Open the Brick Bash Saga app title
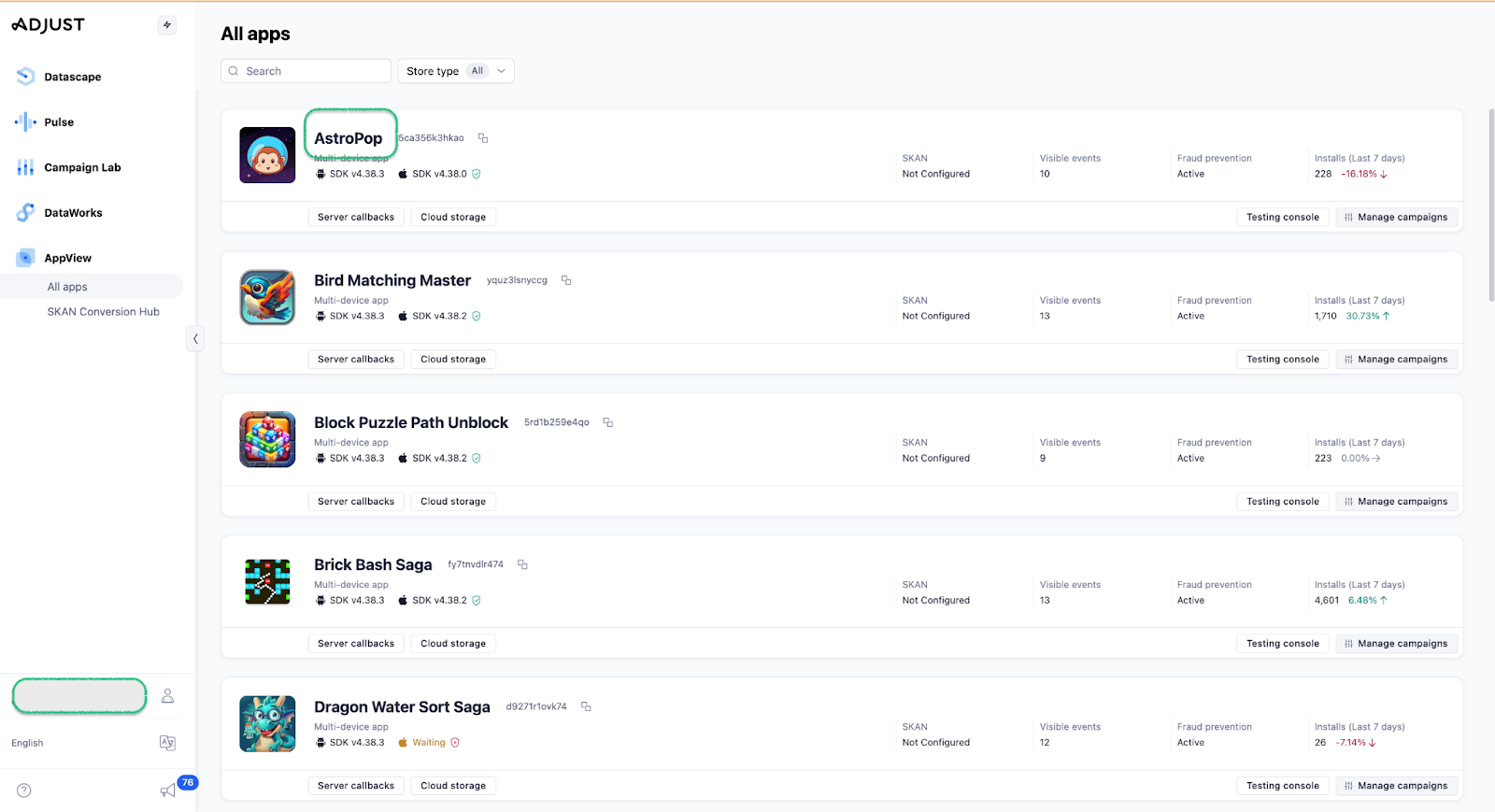Viewport: 1495px width, 812px height. pos(373,564)
